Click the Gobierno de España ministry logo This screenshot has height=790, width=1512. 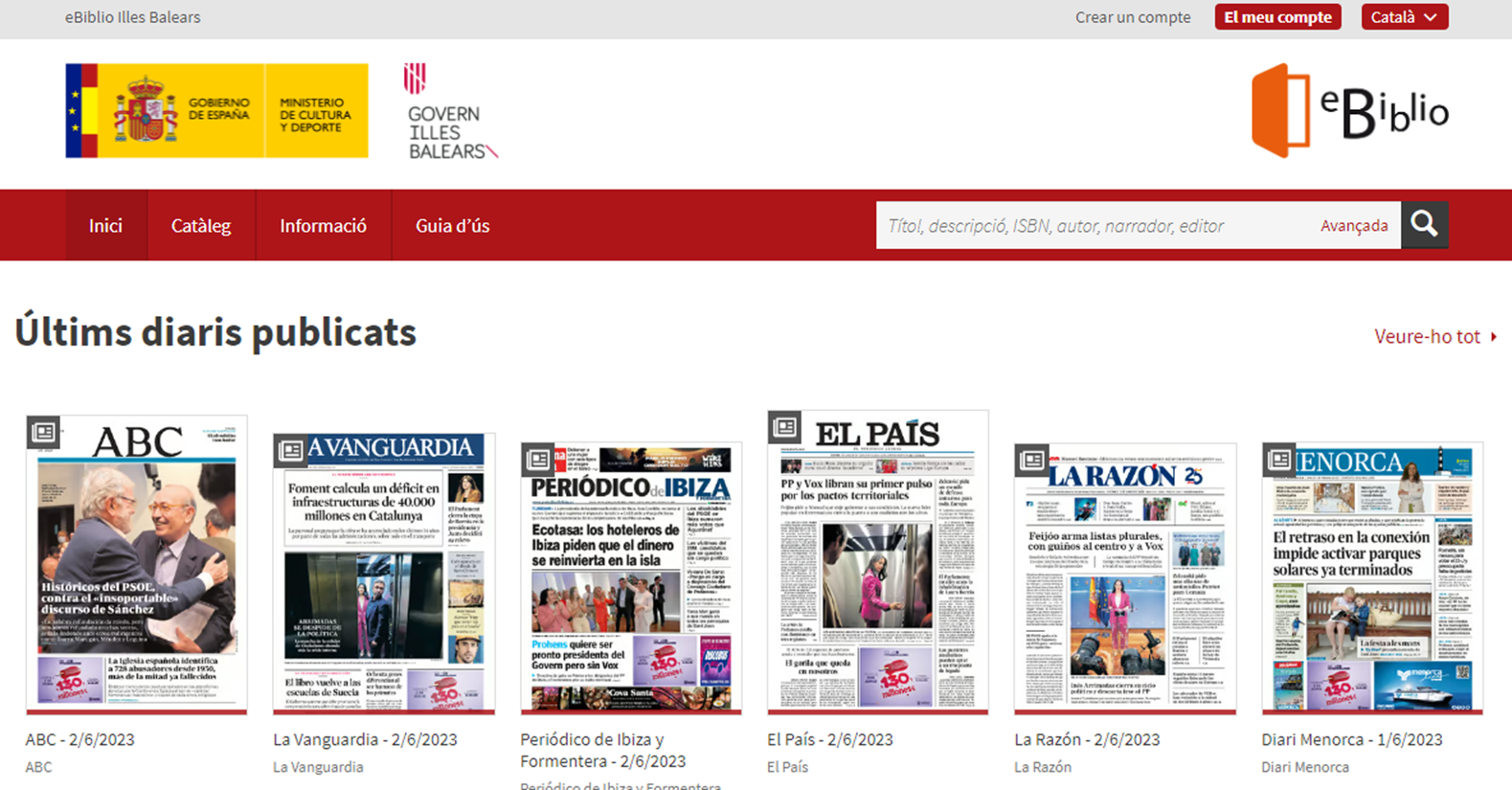coord(216,111)
